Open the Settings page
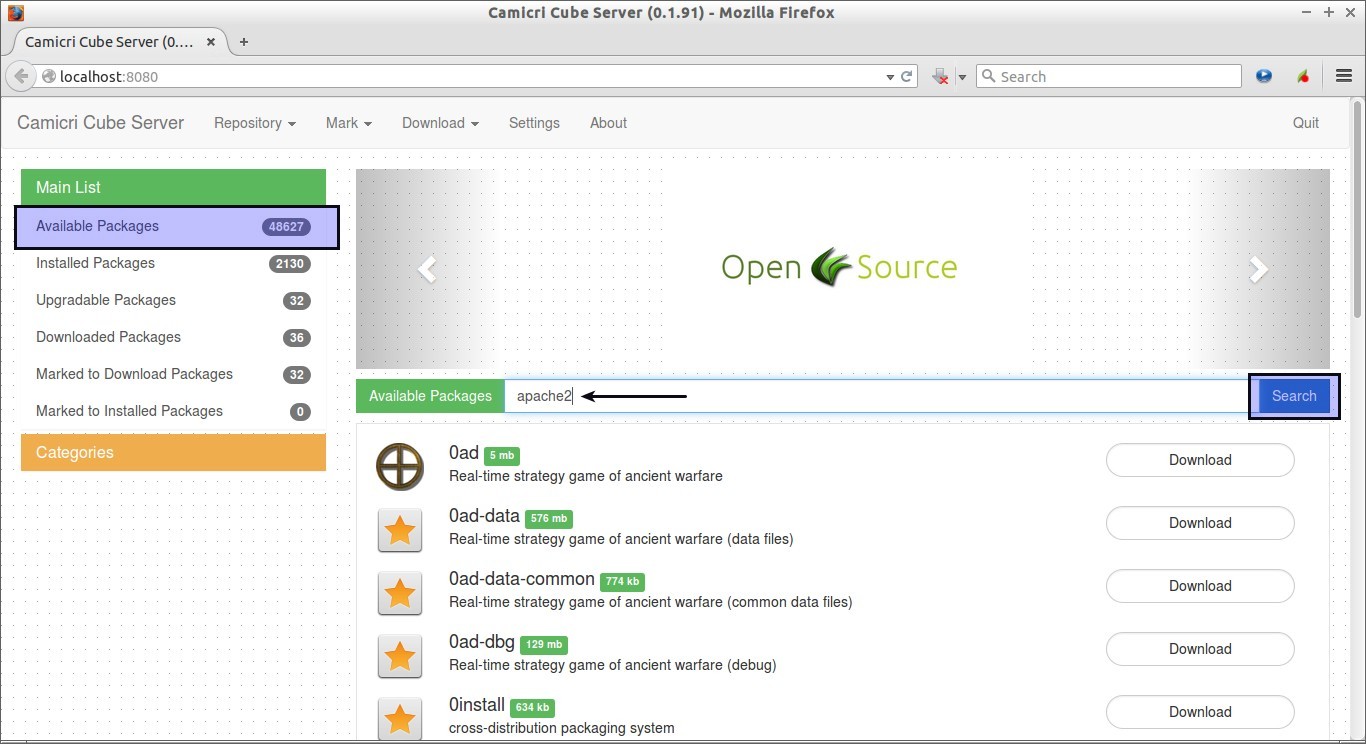Screen dimensions: 1366x744 (x=534, y=123)
